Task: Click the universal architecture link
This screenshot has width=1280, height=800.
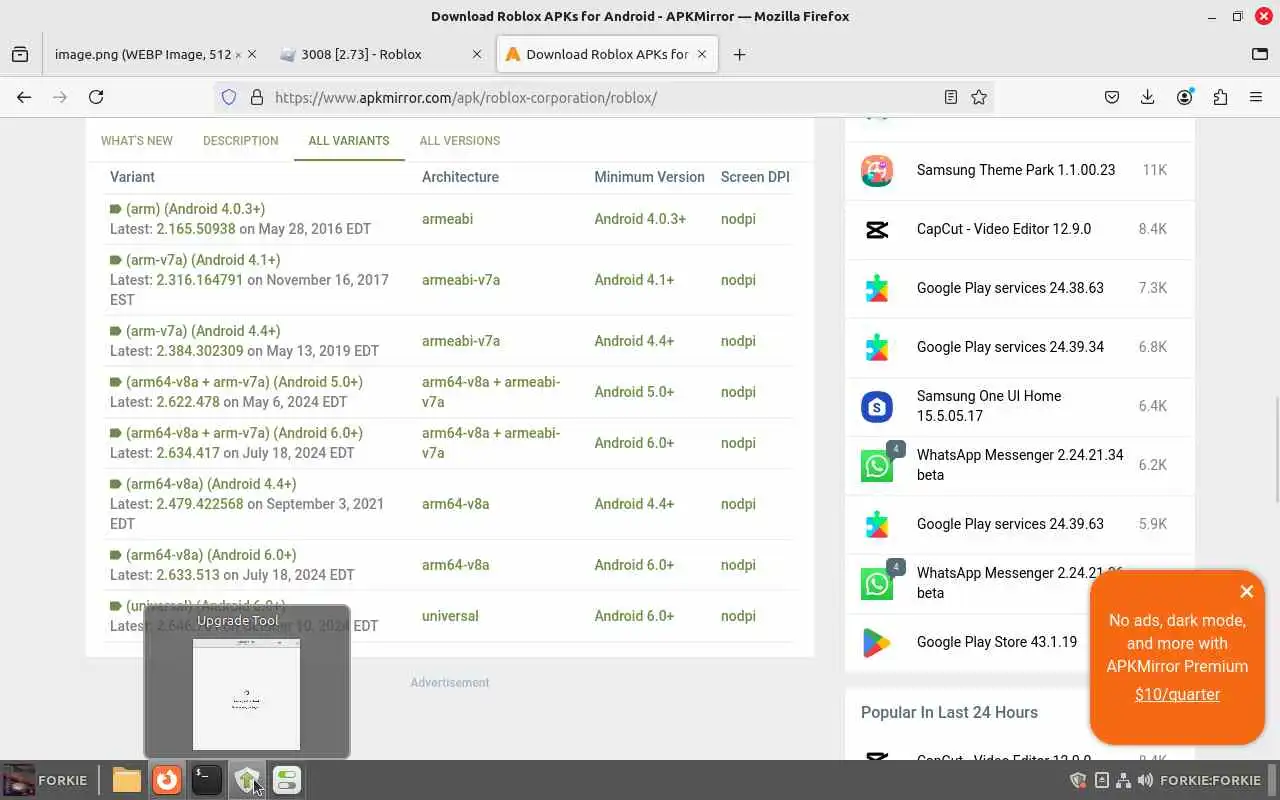Action: click(x=450, y=616)
